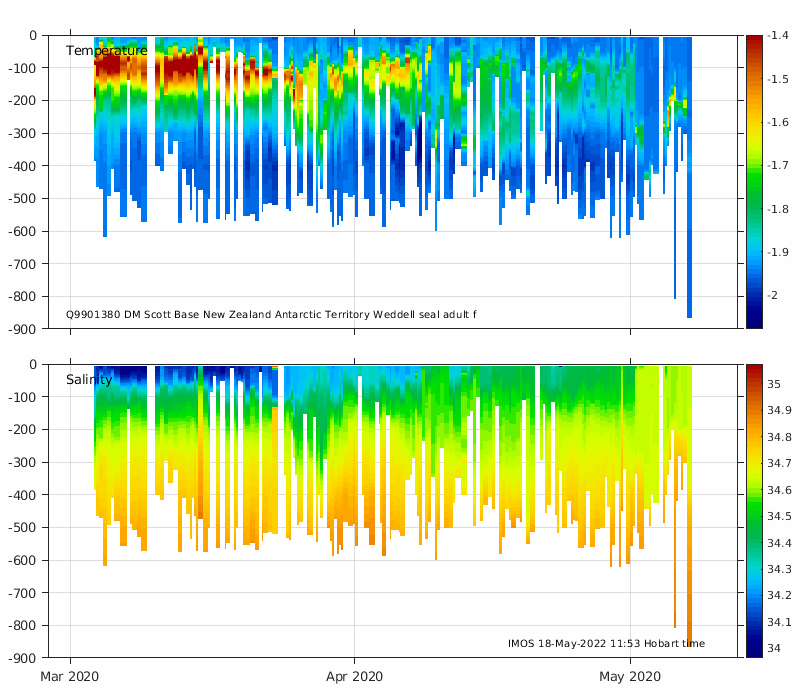Click the Q9901380 Weddell seal caption text

tap(271, 314)
